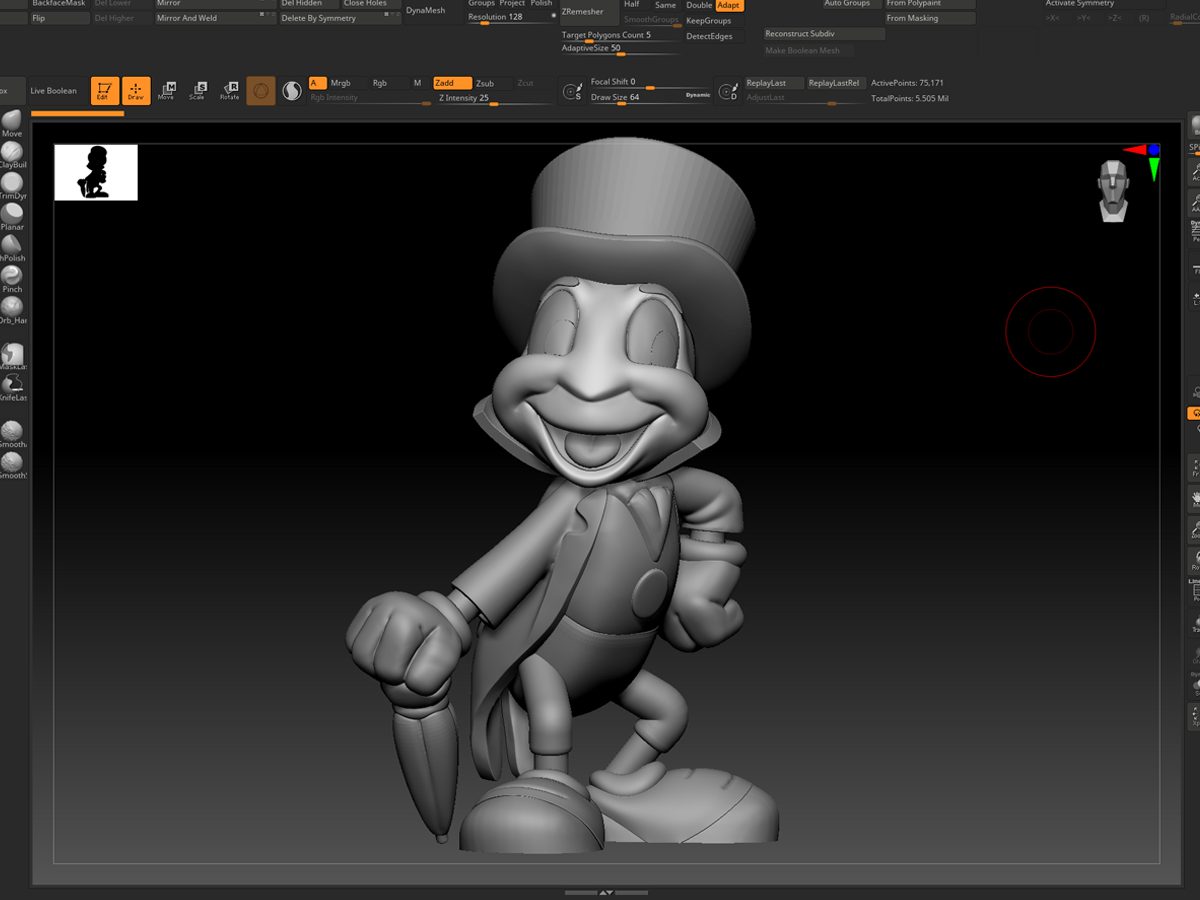Toggle Edit mode button
The height and width of the screenshot is (900, 1200).
point(104,91)
